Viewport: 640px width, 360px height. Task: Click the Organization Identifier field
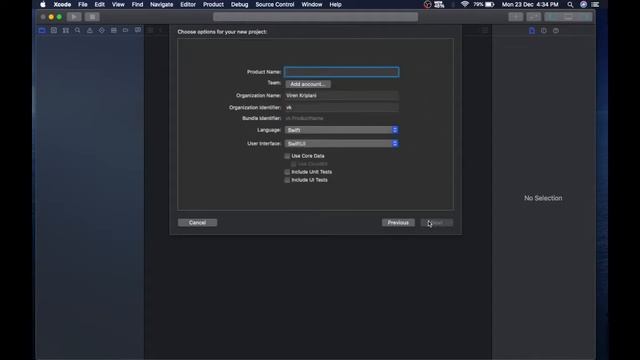pyautogui.click(x=342, y=107)
